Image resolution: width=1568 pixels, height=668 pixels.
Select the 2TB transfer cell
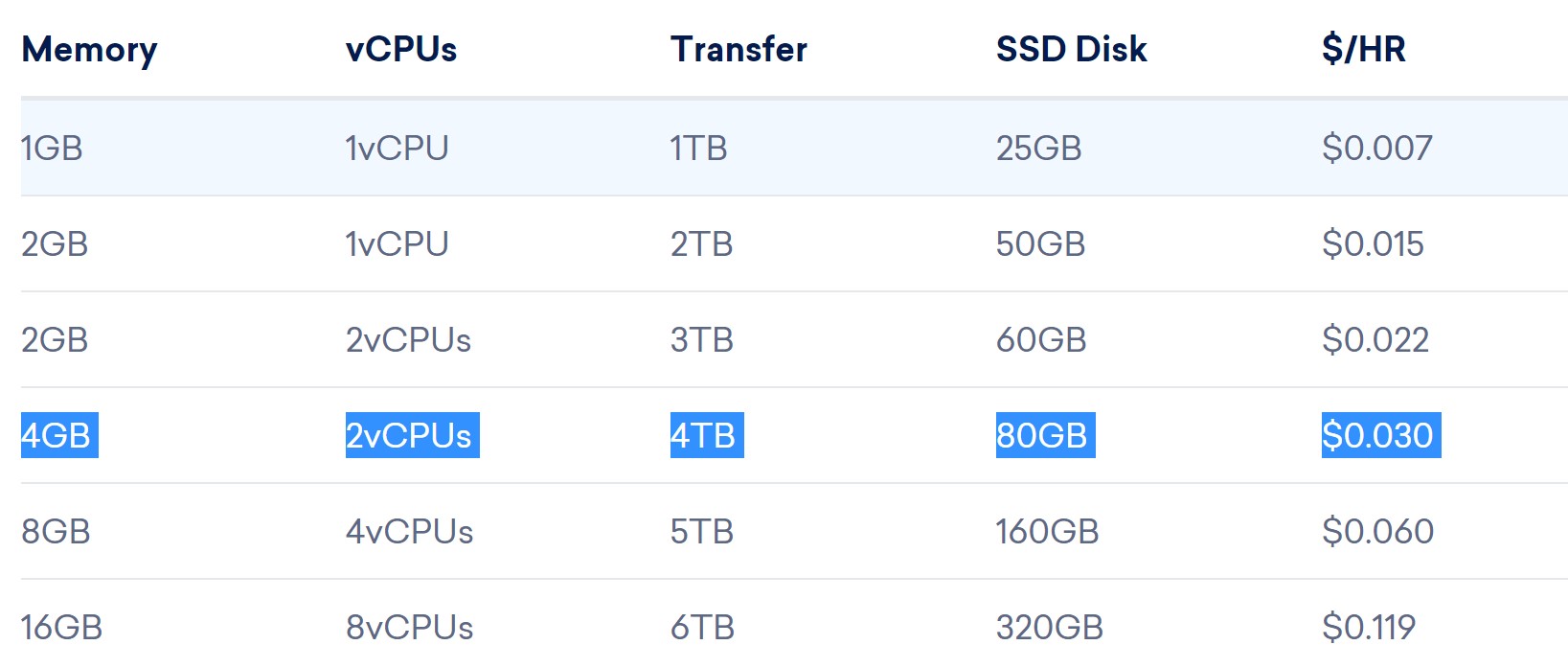coord(701,244)
